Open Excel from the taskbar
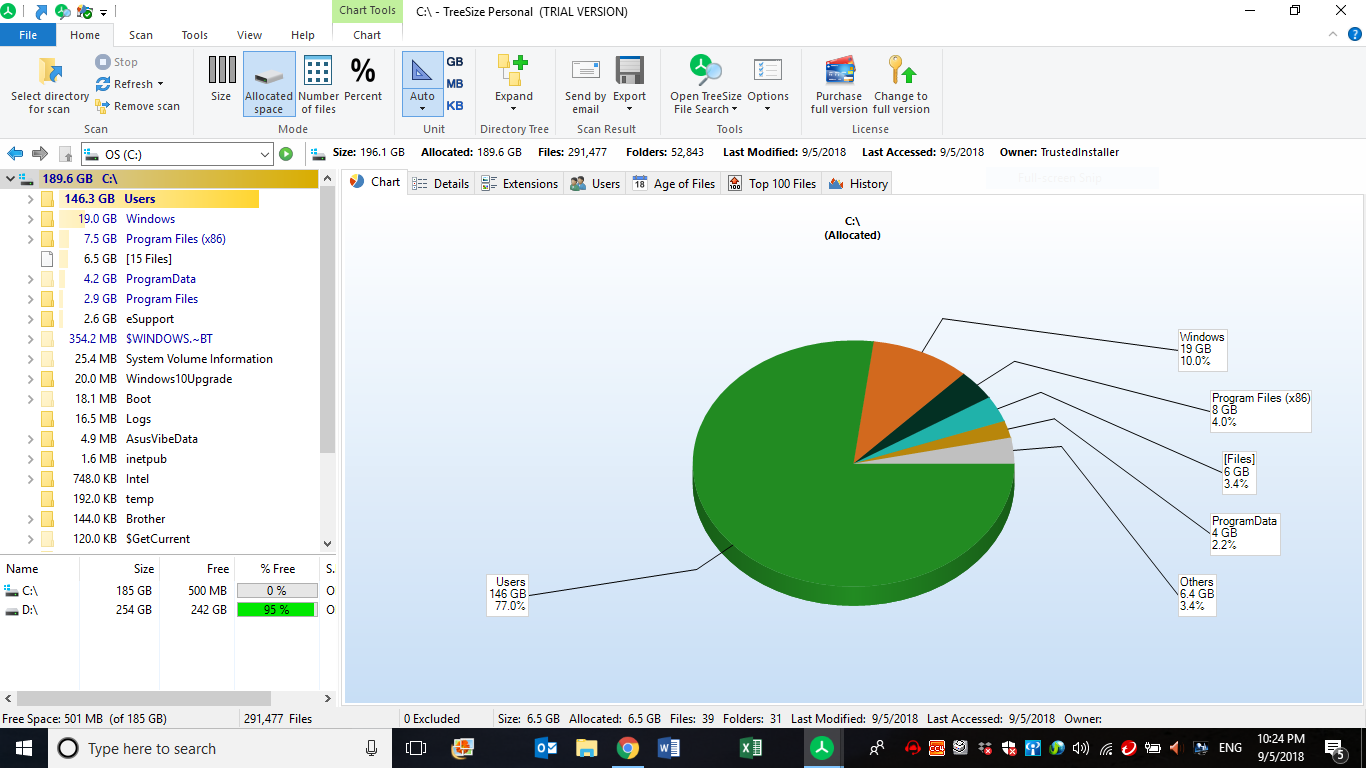Viewport: 1366px width, 768px height. [x=750, y=748]
